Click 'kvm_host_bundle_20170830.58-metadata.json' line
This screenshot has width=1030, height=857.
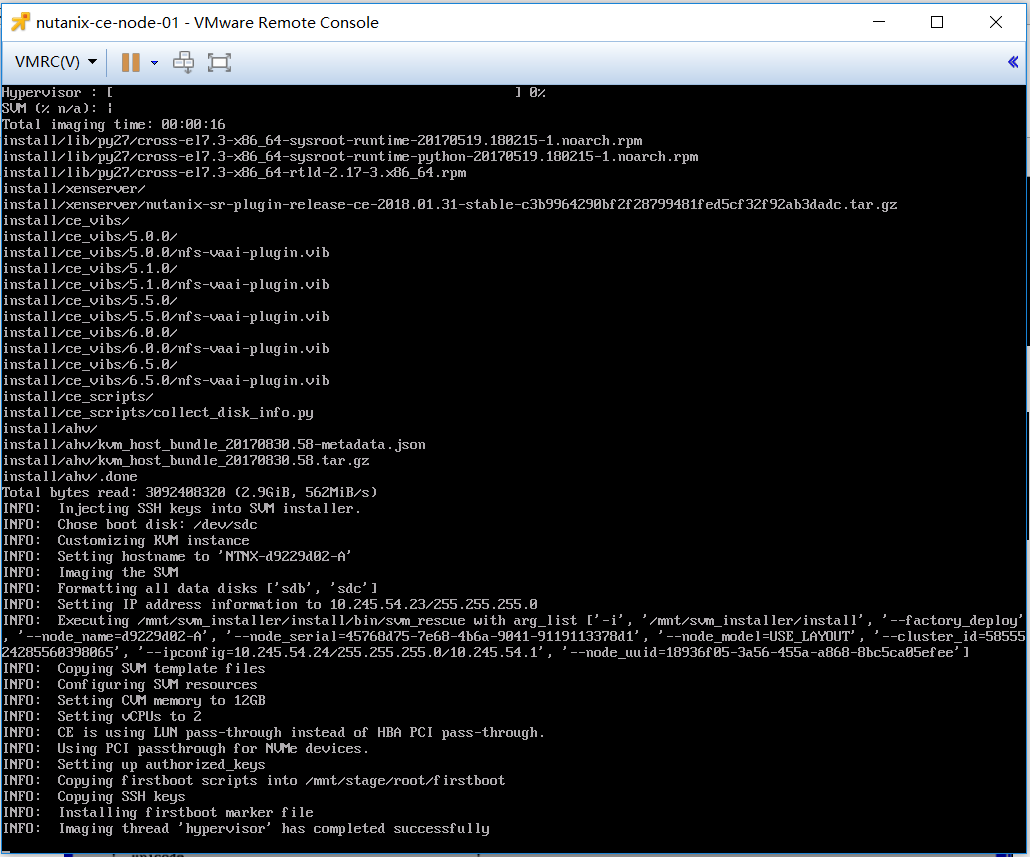coord(214,445)
